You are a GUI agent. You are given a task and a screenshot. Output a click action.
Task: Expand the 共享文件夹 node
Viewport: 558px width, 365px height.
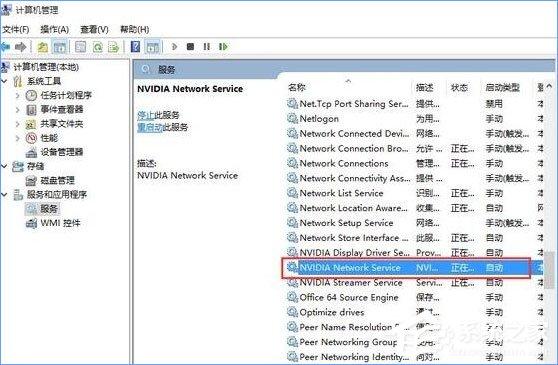point(18,124)
